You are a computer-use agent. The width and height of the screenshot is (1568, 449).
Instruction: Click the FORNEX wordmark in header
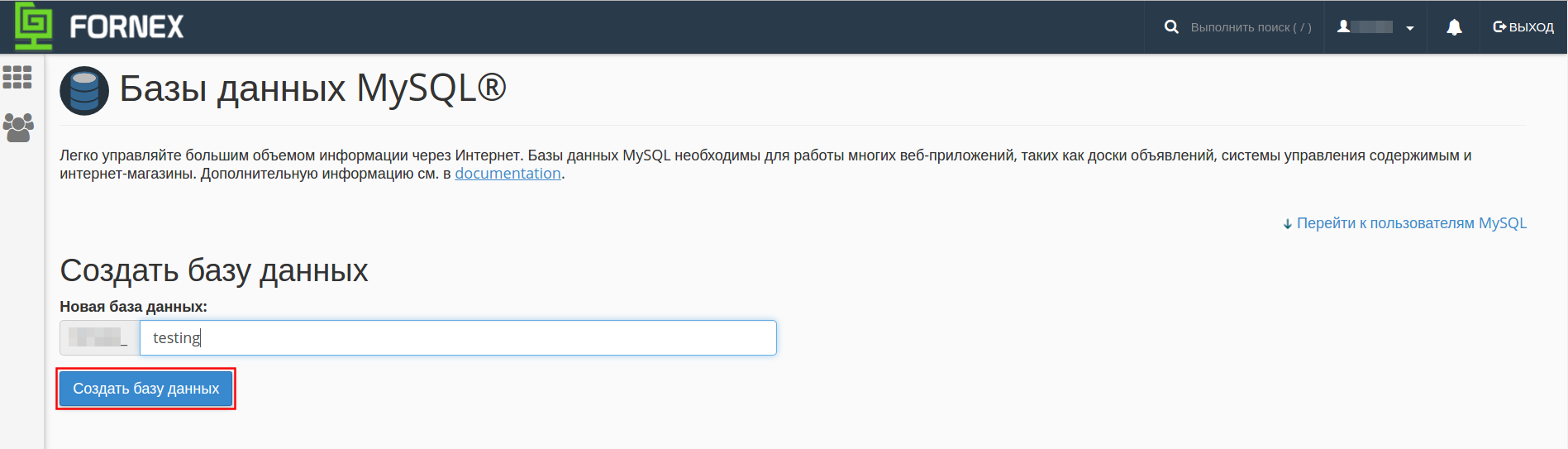click(126, 27)
